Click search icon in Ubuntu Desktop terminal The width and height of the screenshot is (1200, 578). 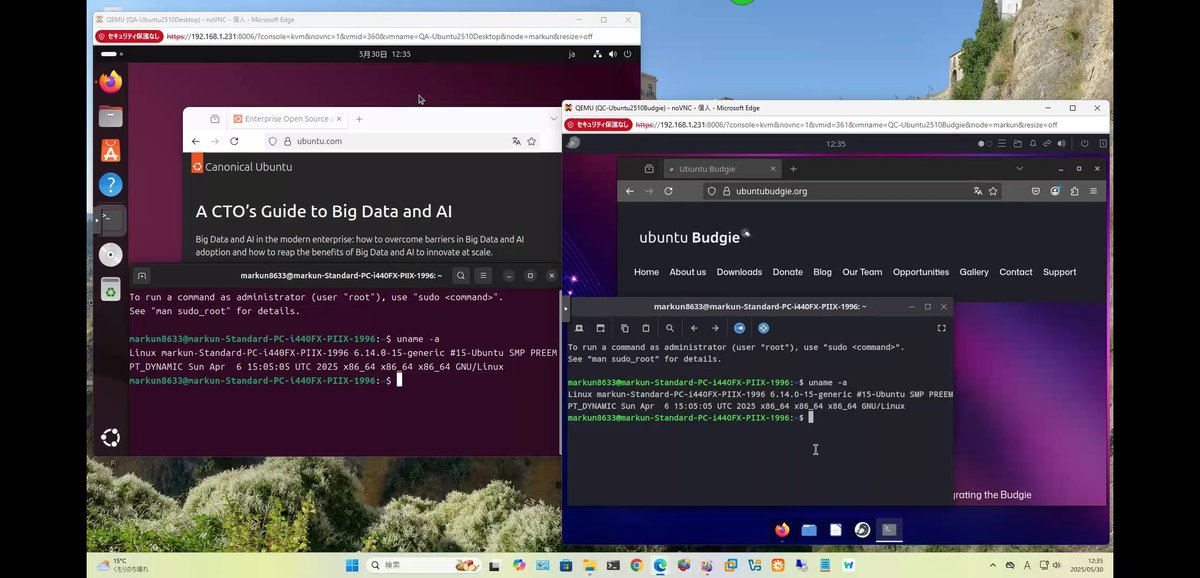(x=461, y=275)
